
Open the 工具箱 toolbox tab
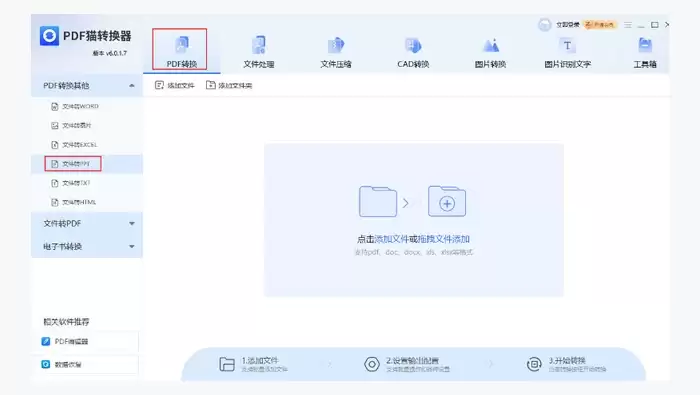click(x=645, y=51)
